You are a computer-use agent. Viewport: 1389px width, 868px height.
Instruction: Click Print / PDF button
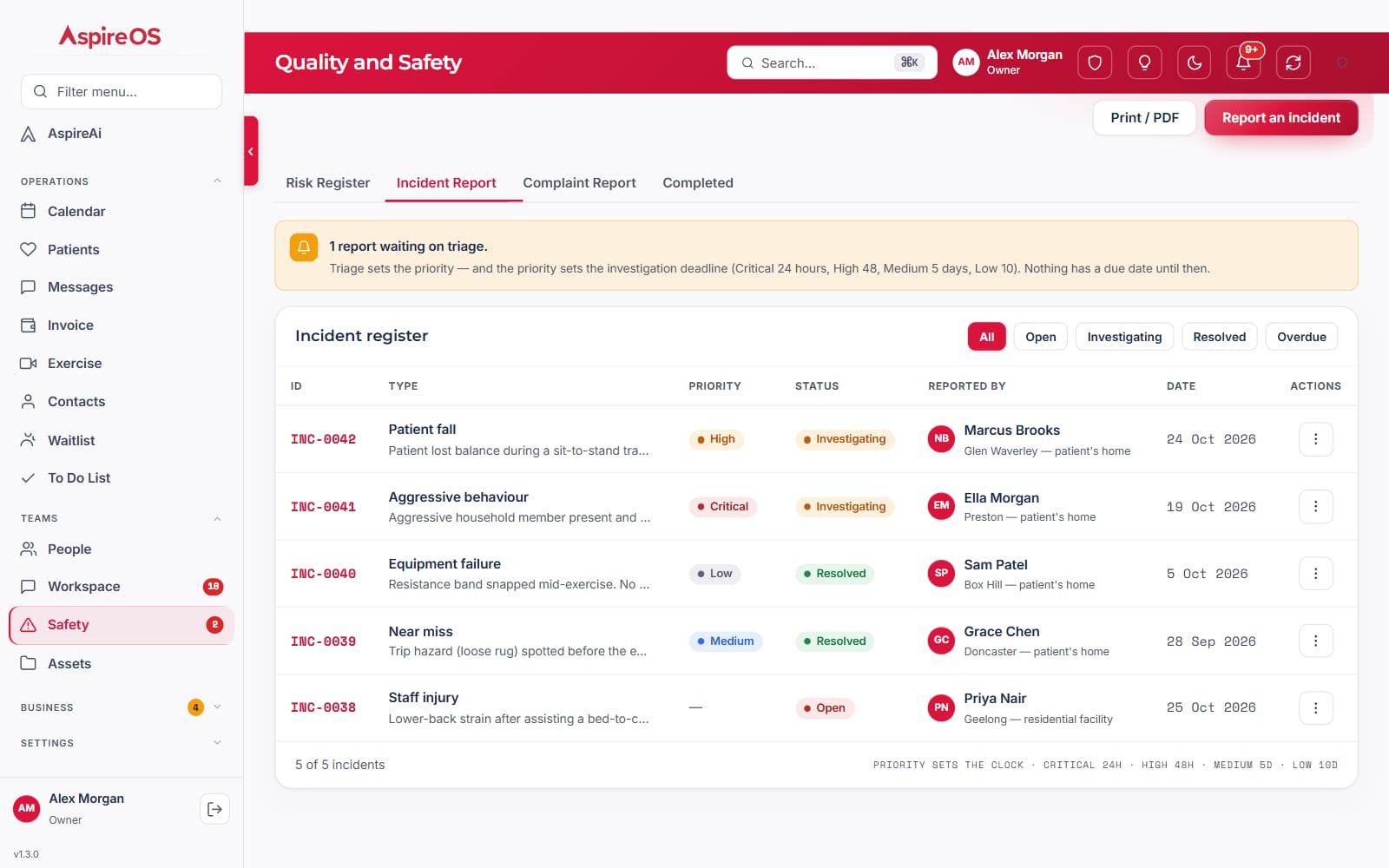pos(1144,118)
